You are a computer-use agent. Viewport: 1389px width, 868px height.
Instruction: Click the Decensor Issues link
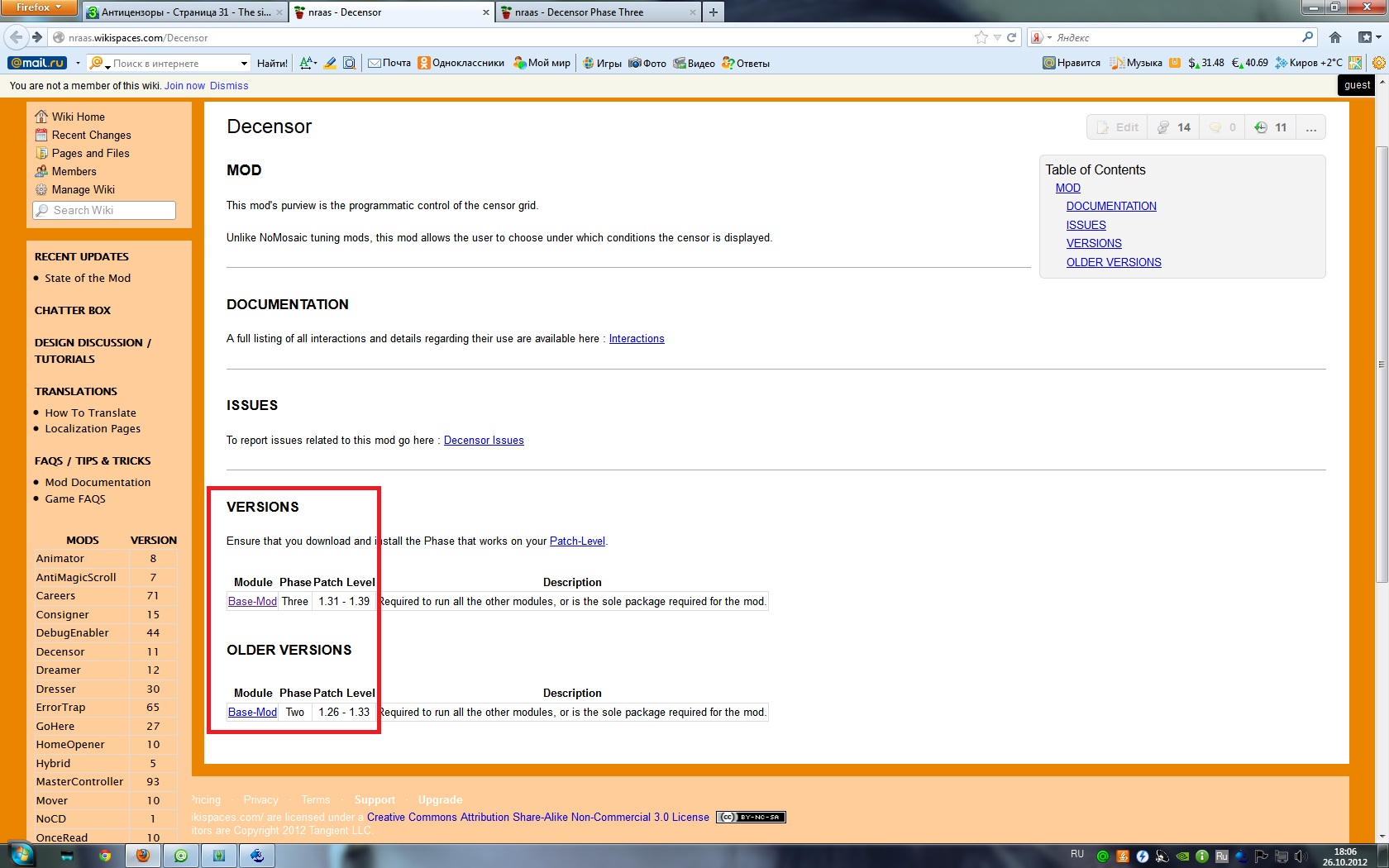coord(484,441)
